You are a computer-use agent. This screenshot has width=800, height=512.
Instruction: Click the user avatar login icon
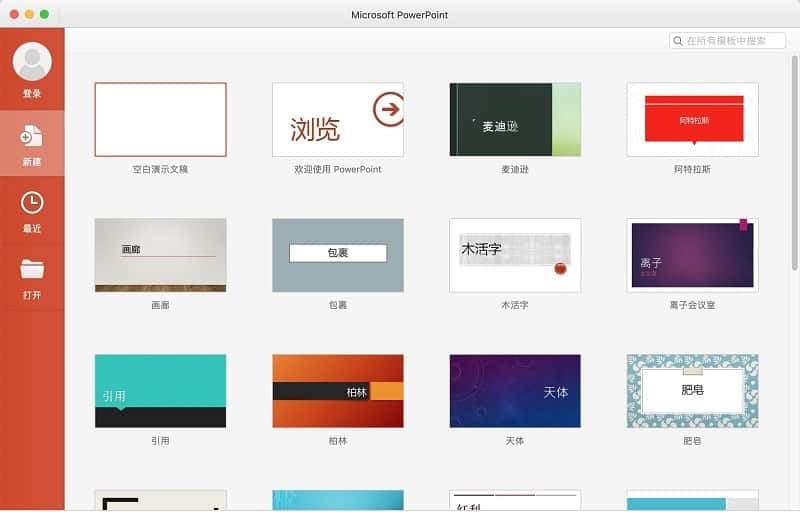pyautogui.click(x=32, y=62)
